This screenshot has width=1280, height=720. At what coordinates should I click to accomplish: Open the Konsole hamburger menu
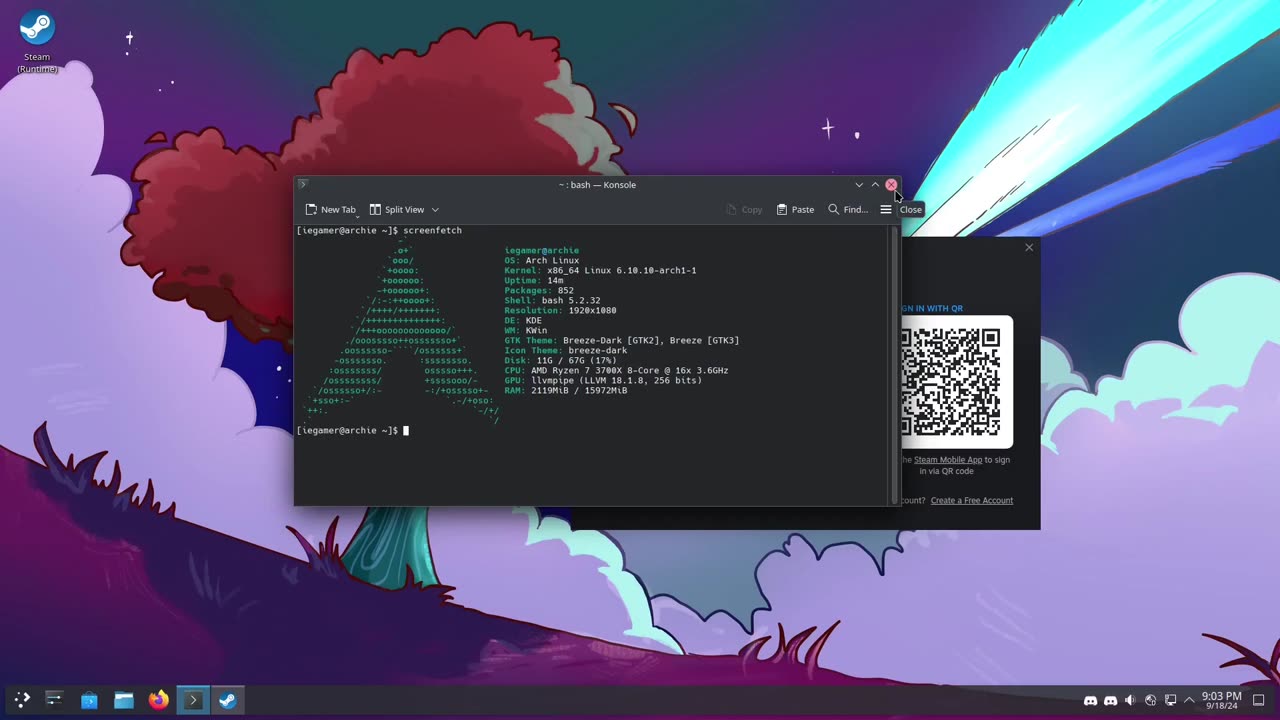pos(886,210)
